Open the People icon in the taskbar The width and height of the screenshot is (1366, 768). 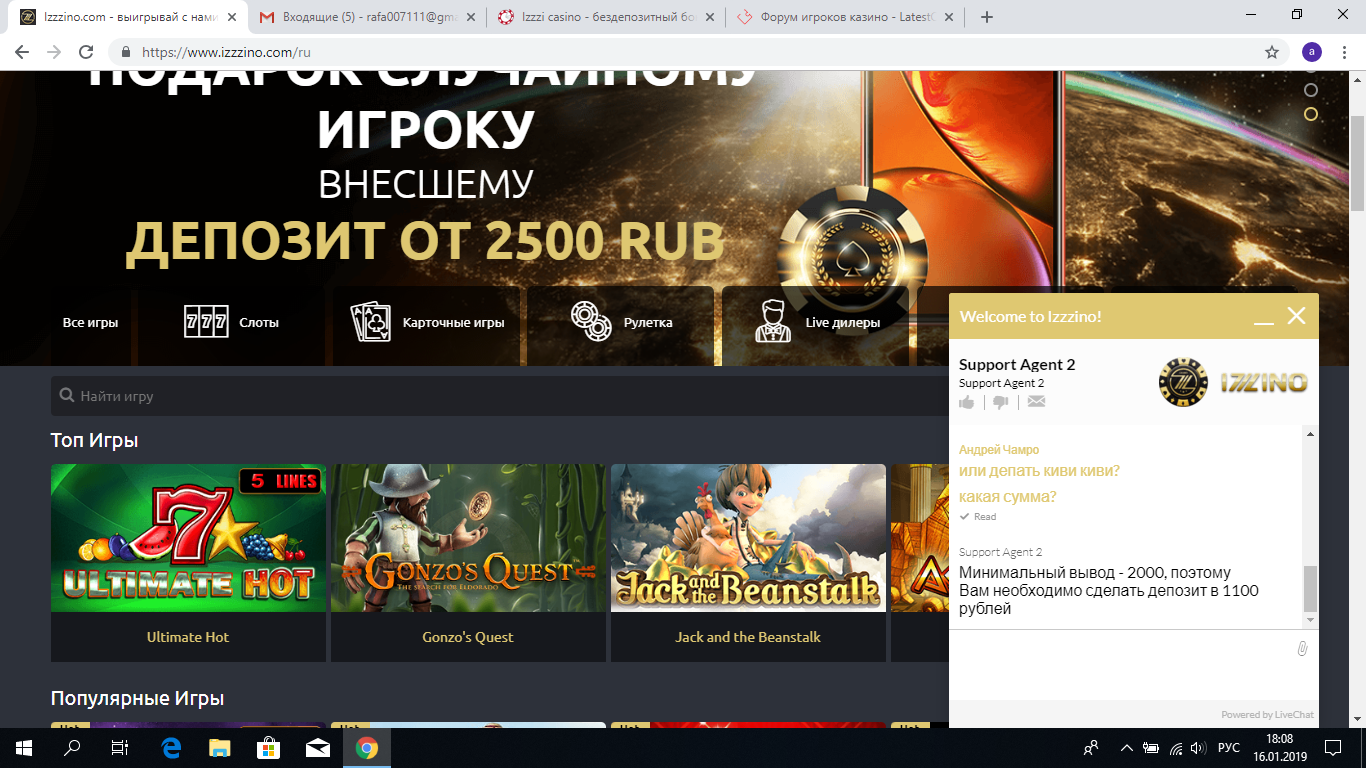pos(1091,748)
